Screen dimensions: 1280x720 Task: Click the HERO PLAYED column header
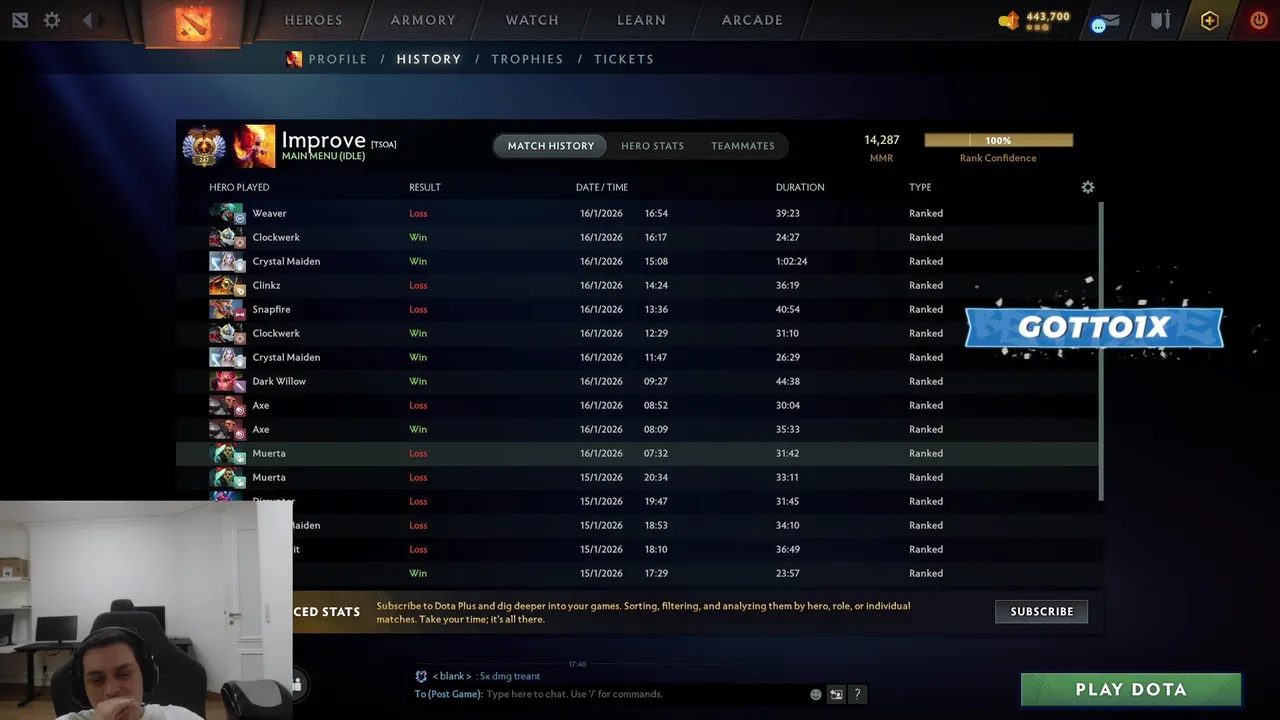click(x=239, y=187)
